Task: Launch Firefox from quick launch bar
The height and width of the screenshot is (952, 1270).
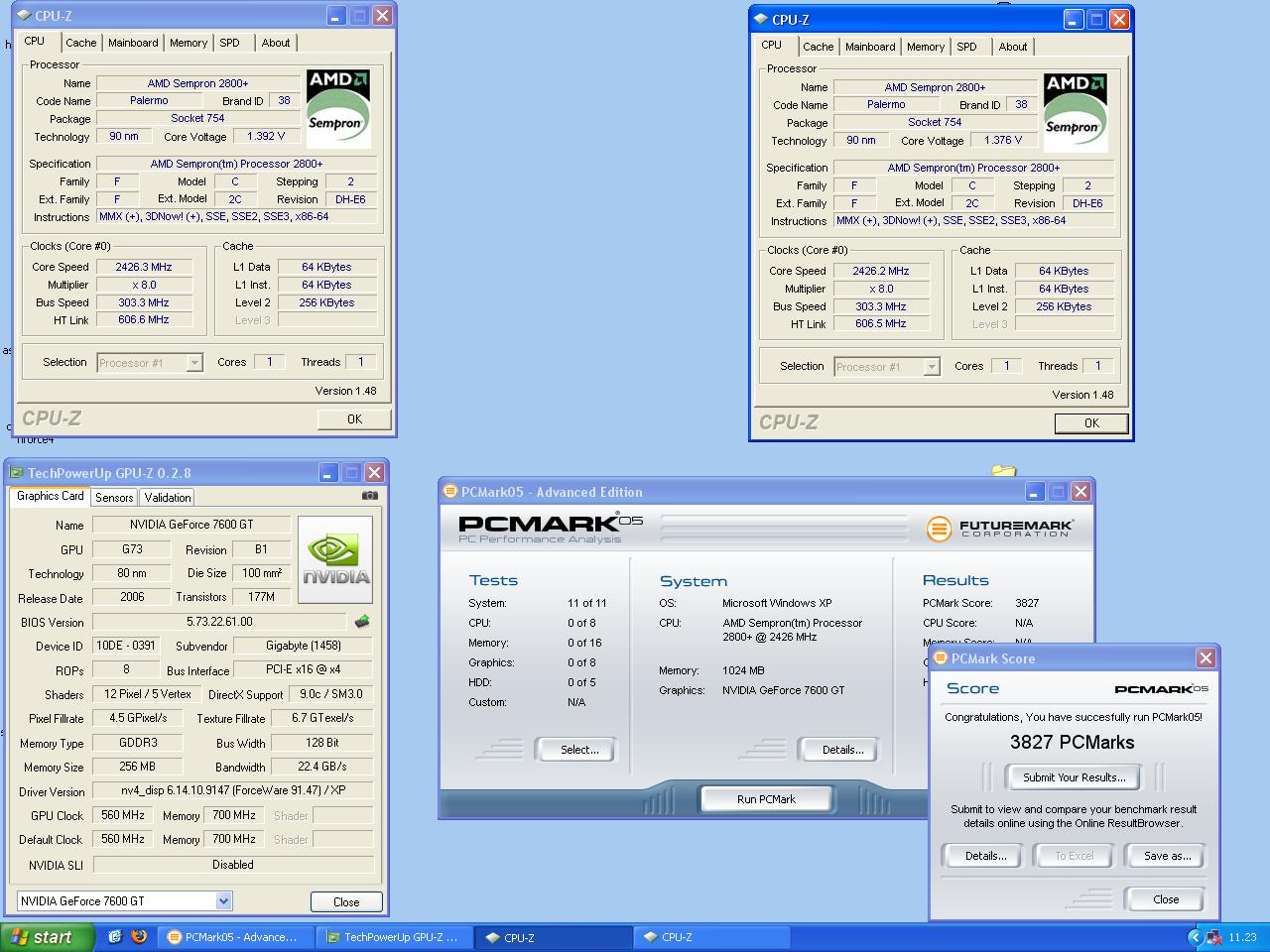Action: point(139,936)
